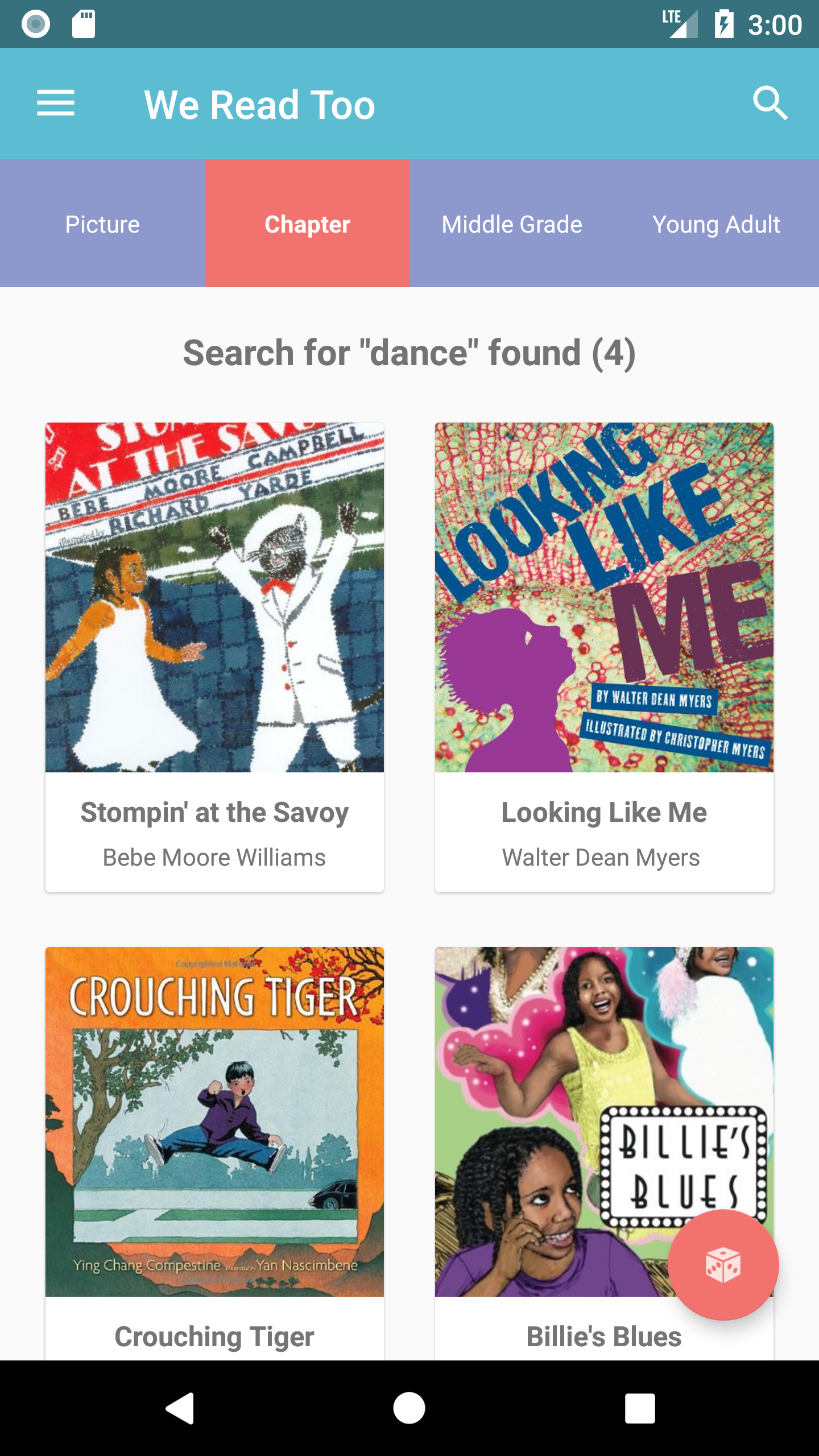
Task: Tap the We Read Too title
Action: [x=259, y=104]
